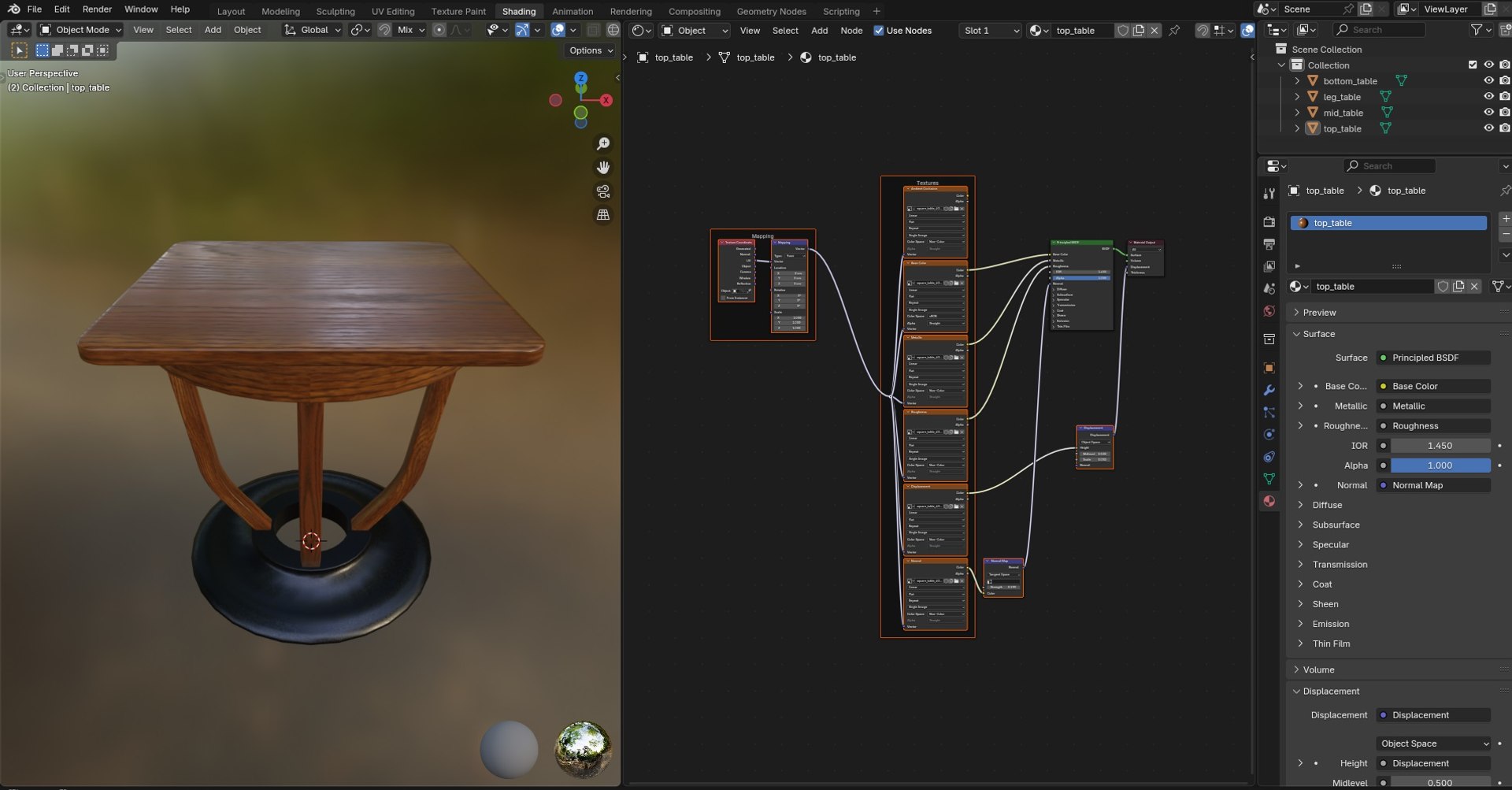
Task: Open viewport Options dropdown
Action: coord(591,50)
